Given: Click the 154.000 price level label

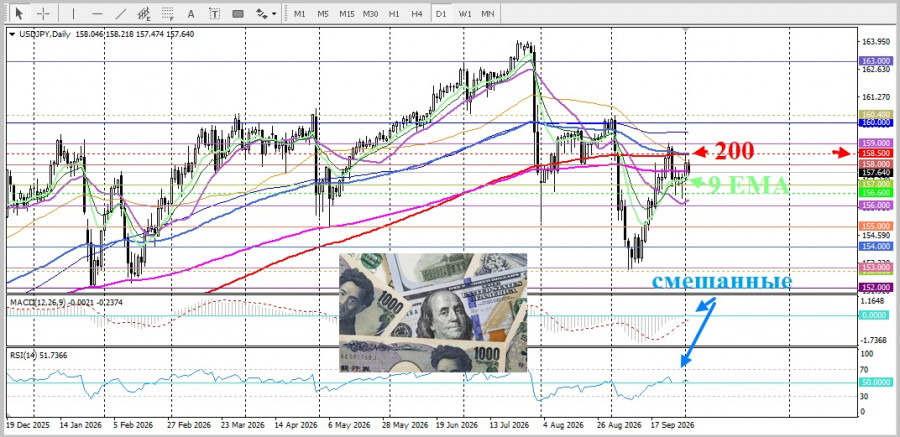Looking at the screenshot, I should (x=876, y=246).
